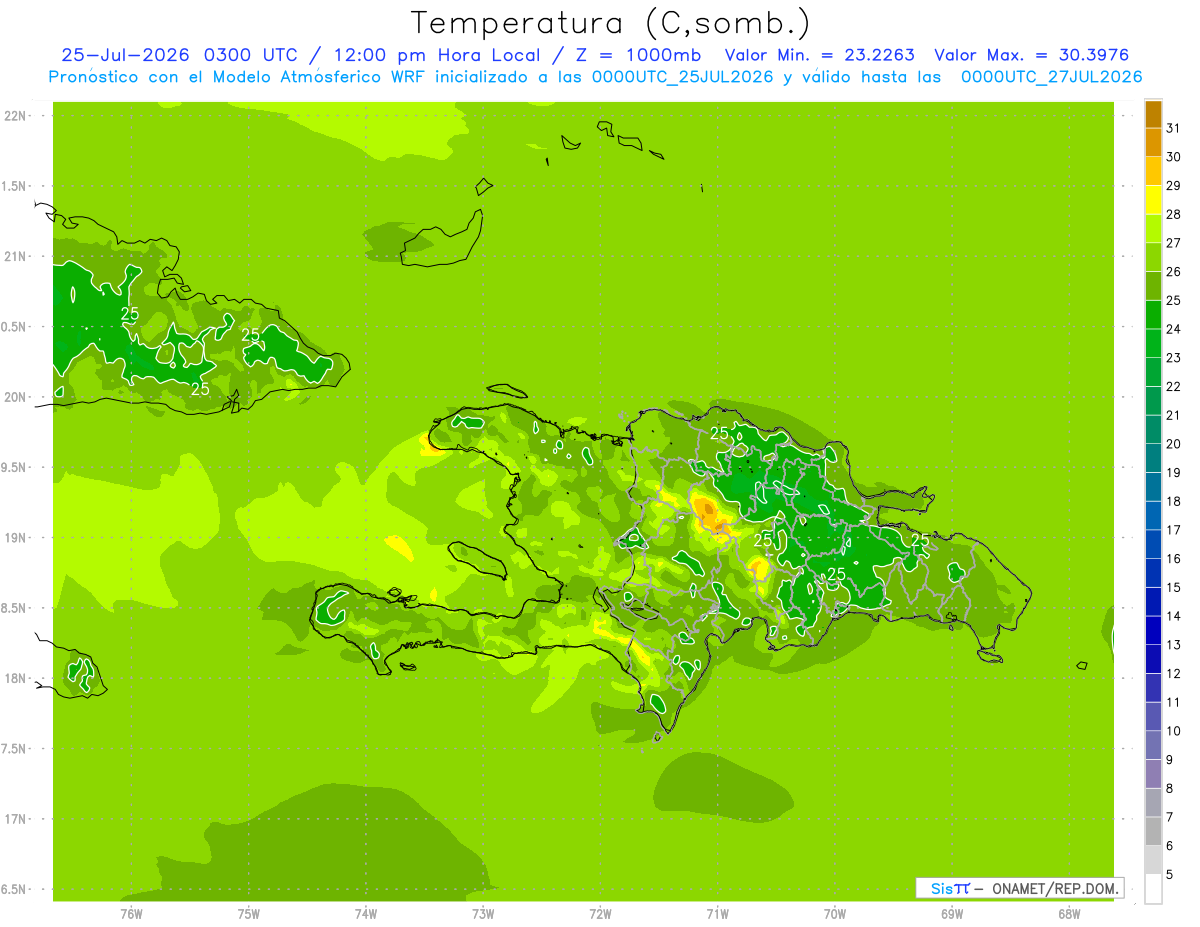Click the legend value "18"
Image resolution: width=1200 pixels, height=927 pixels.
click(x=1173, y=501)
